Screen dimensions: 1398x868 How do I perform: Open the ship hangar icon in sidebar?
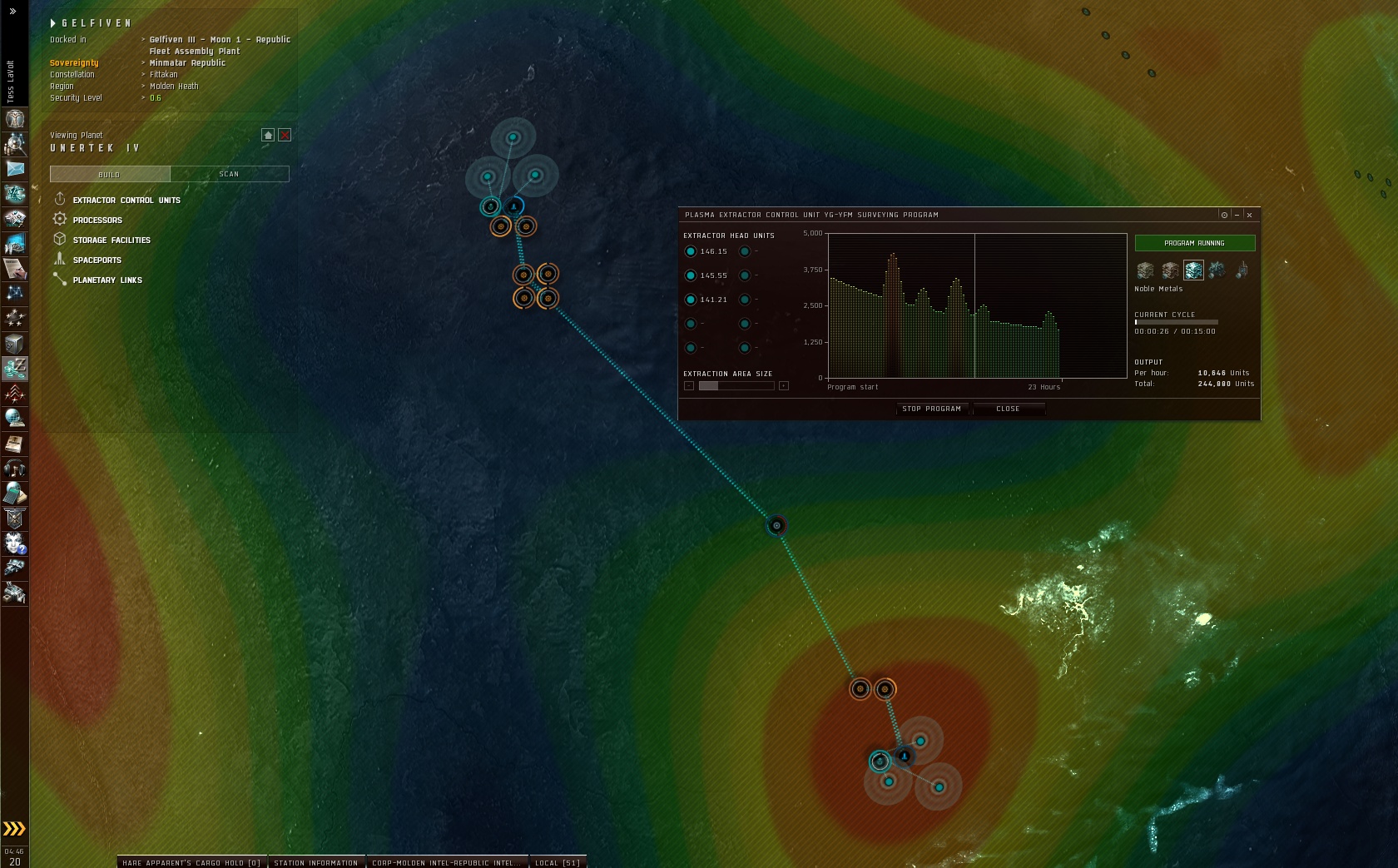[14, 568]
